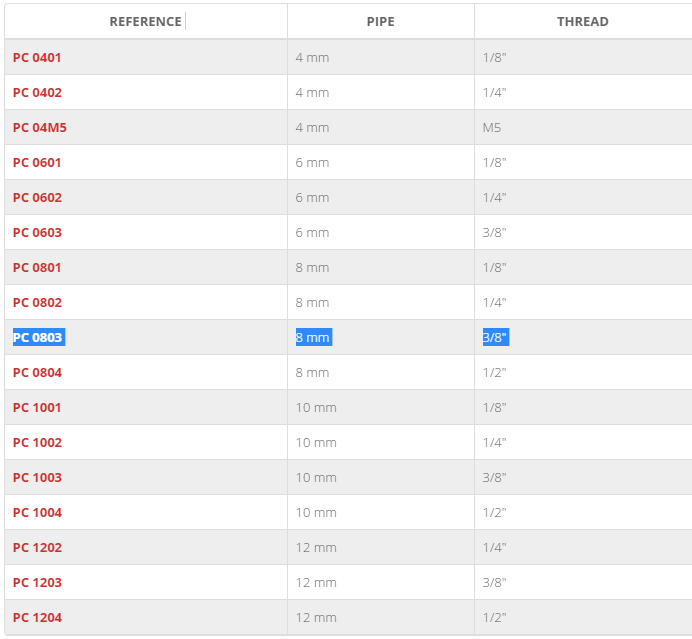Open the PC 0402 reference link

pos(38,93)
